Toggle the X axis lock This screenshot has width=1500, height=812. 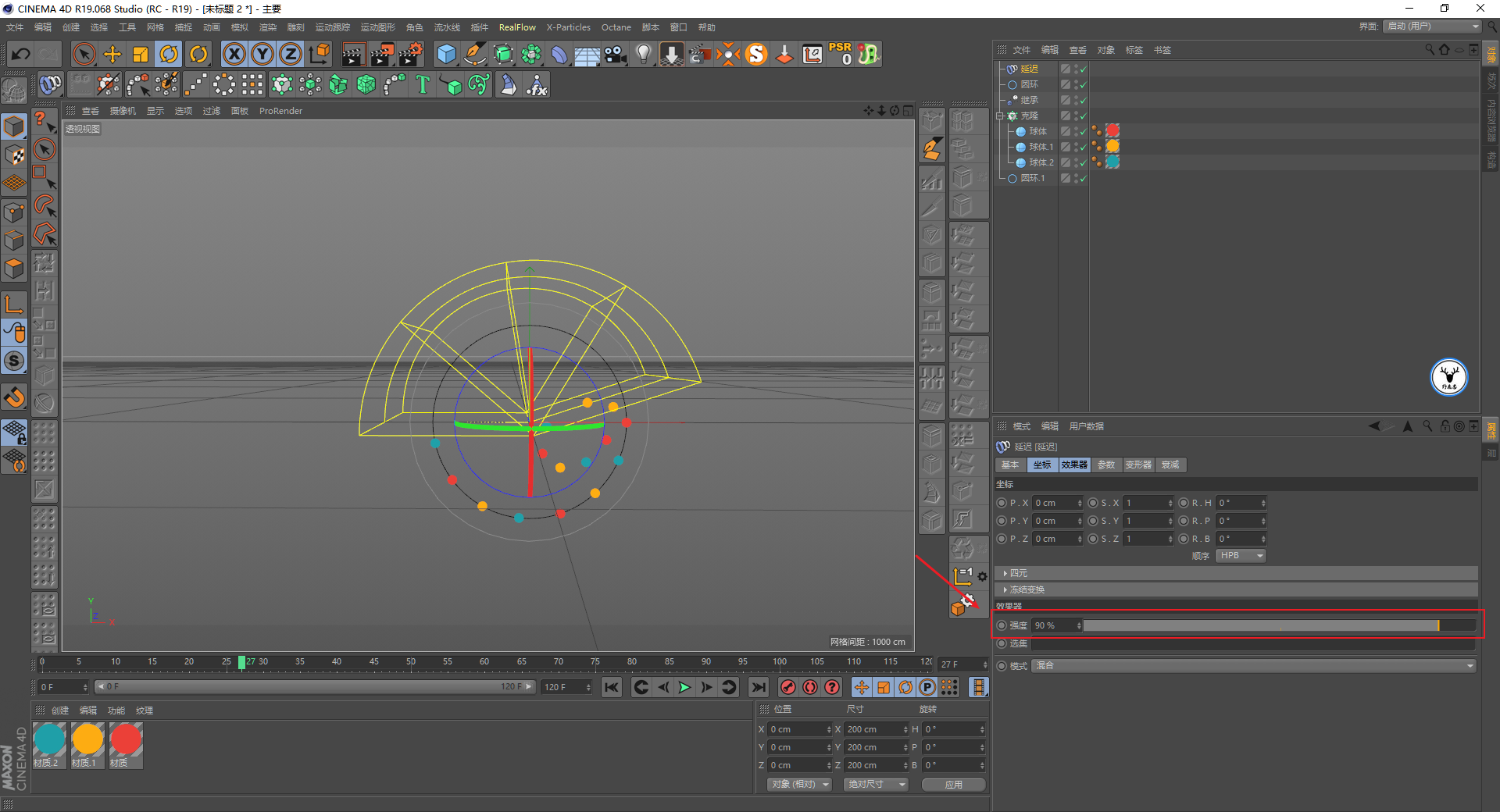point(234,54)
